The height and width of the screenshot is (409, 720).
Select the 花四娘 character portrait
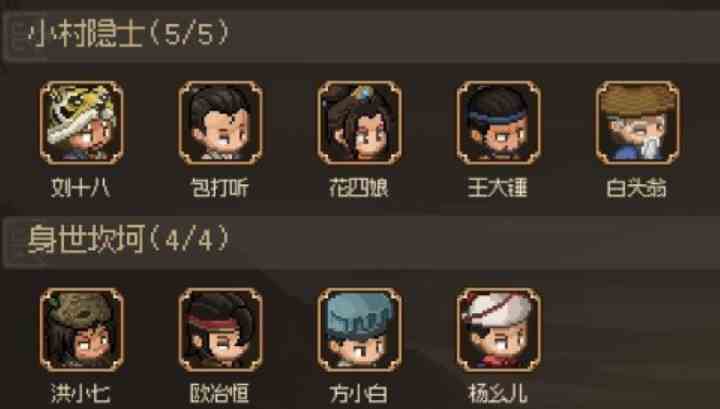[360, 123]
